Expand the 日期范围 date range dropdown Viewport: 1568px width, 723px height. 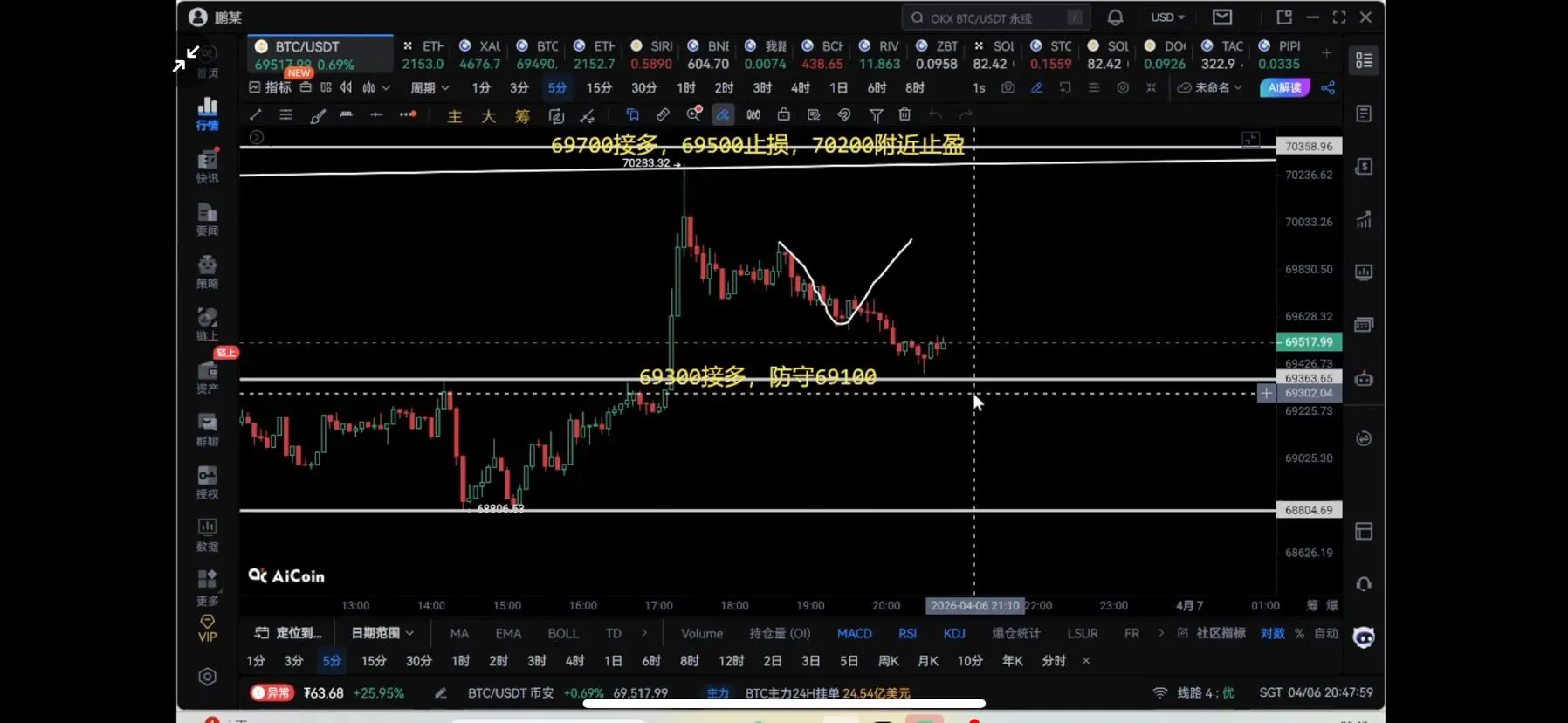coord(382,633)
